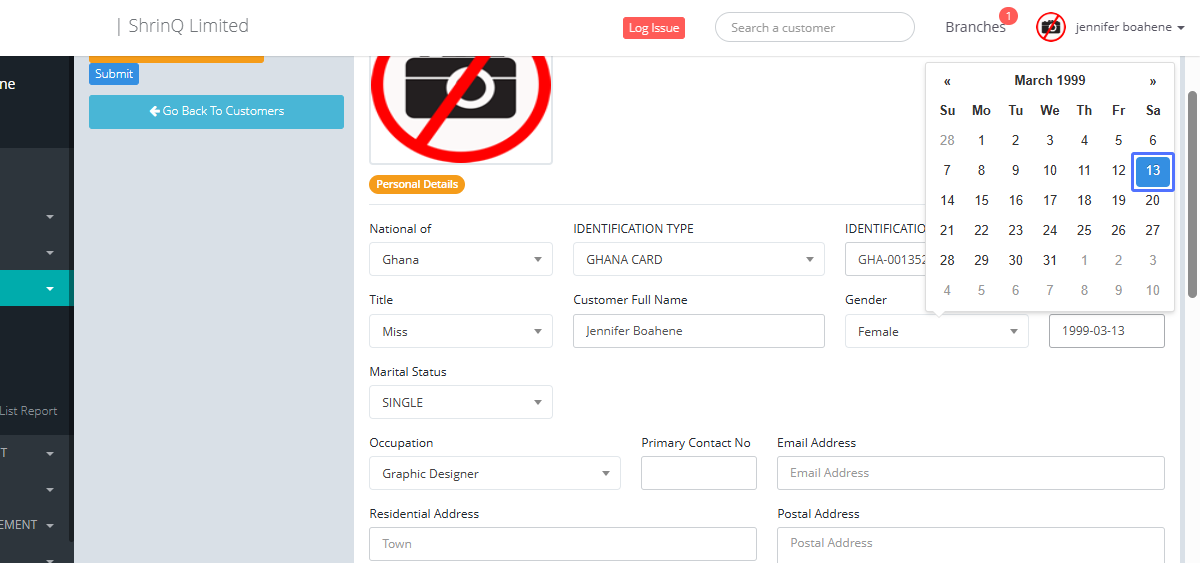The image size is (1200, 563).
Task: Open the Identification Type dropdown
Action: [x=698, y=259]
